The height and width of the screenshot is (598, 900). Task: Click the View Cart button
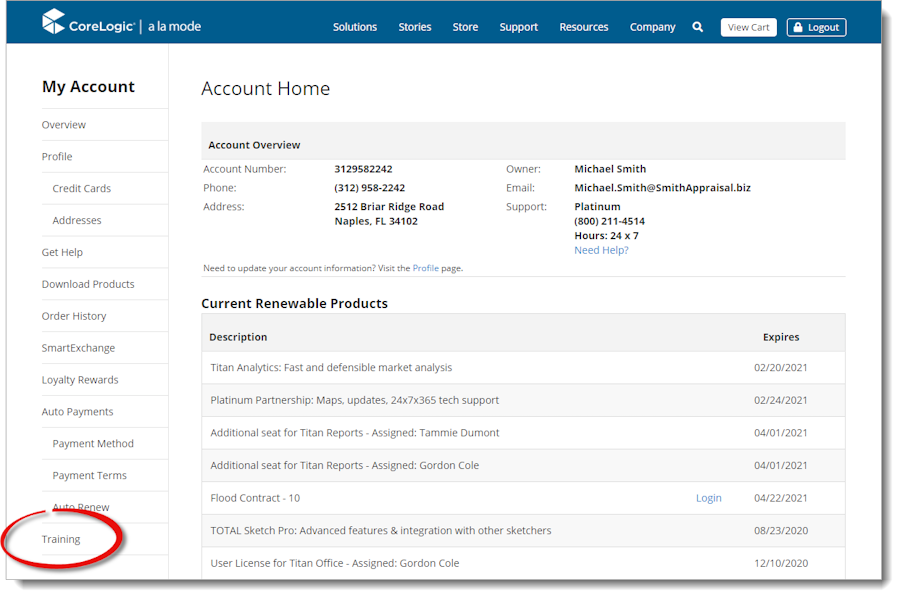click(748, 27)
